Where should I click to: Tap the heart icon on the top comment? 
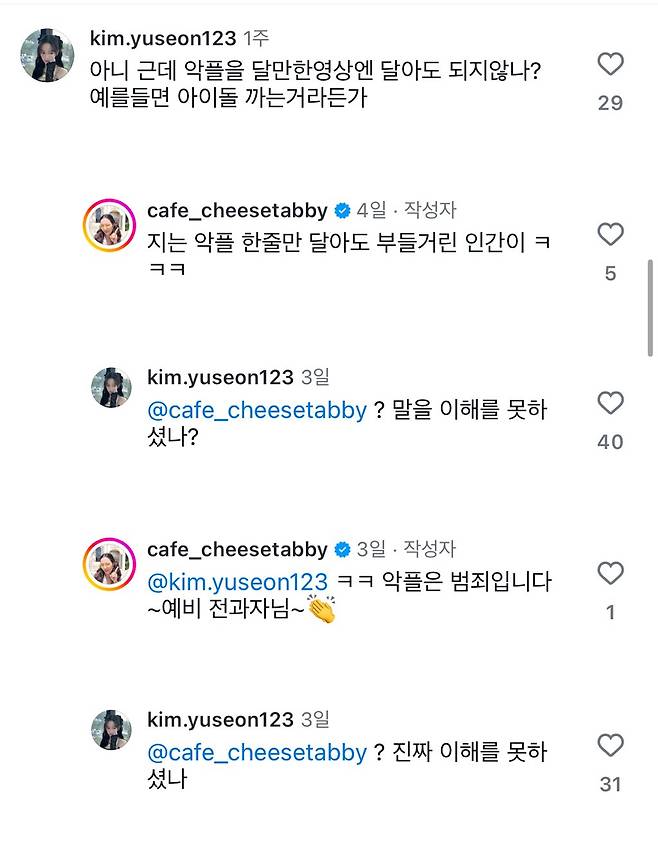pos(611,62)
